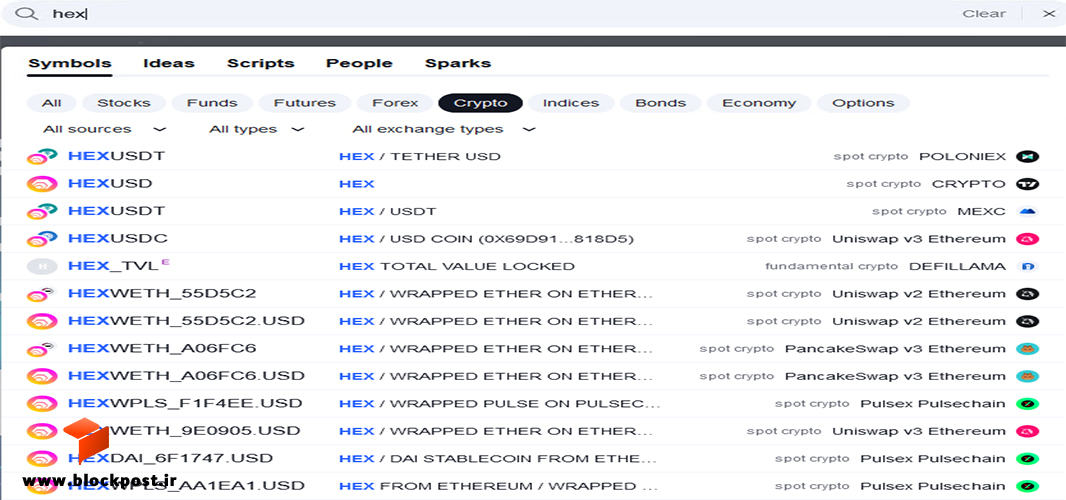Select the HEXWETH_A06FC6 symbol

coord(162,348)
